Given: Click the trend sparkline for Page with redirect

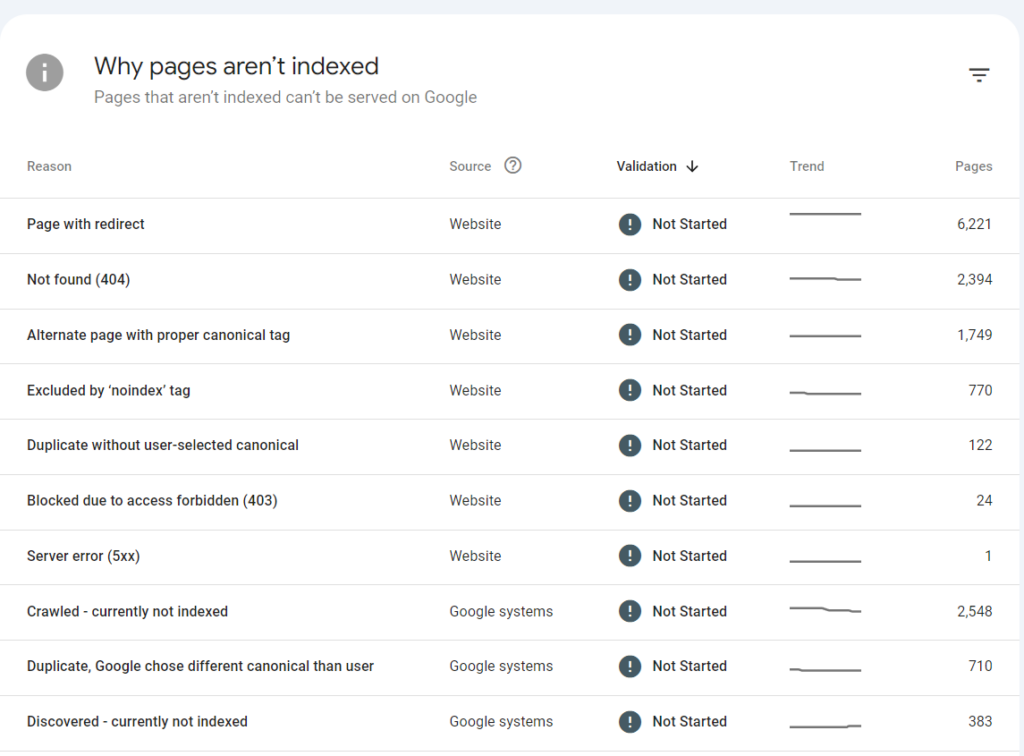Looking at the screenshot, I should 825,214.
